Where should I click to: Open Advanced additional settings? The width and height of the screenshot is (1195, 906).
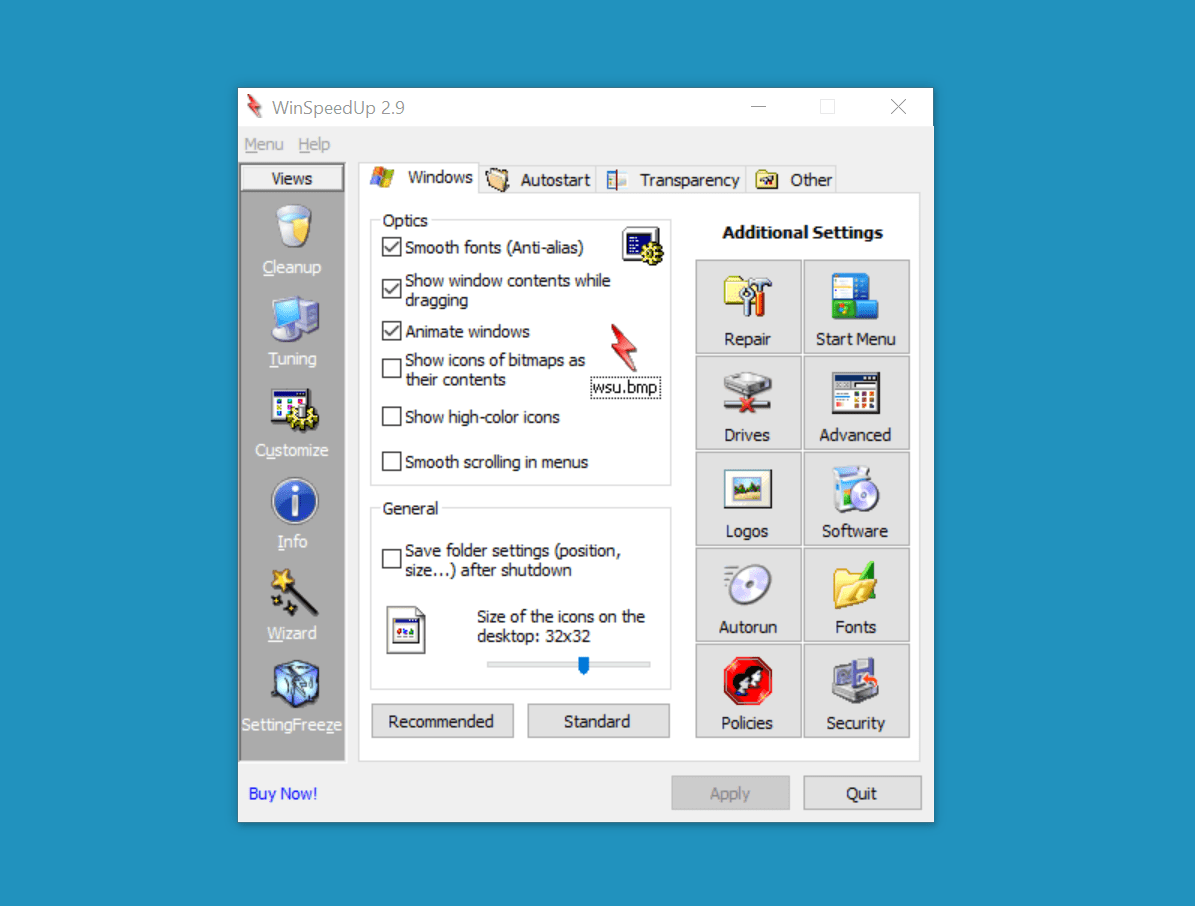pos(856,403)
